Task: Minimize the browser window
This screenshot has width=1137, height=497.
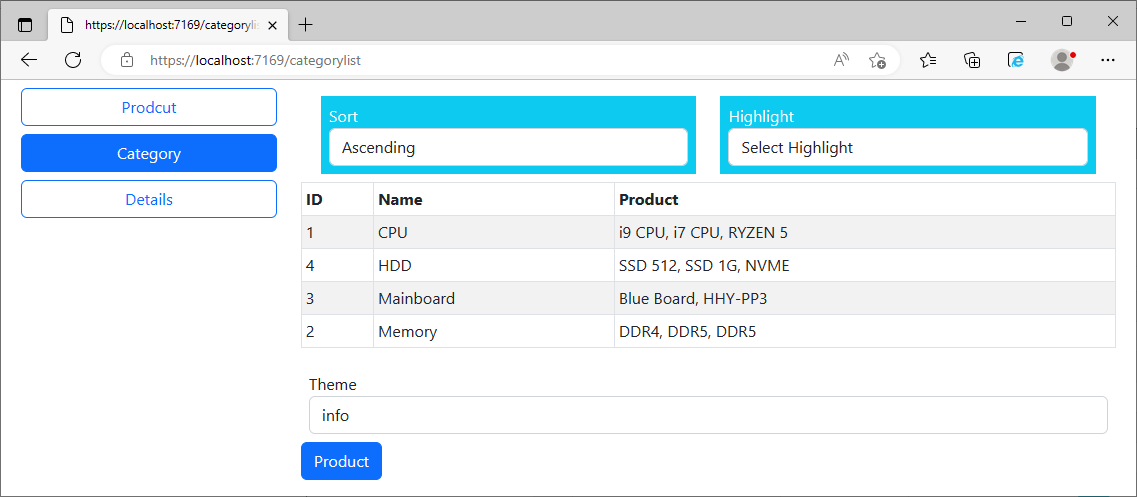Action: pyautogui.click(x=1022, y=22)
